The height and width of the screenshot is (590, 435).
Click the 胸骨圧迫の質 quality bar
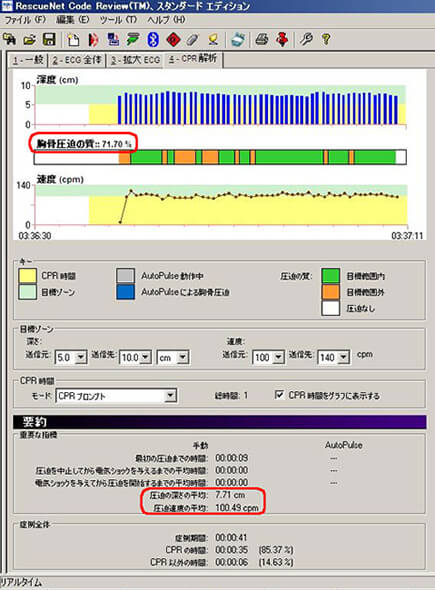click(220, 157)
